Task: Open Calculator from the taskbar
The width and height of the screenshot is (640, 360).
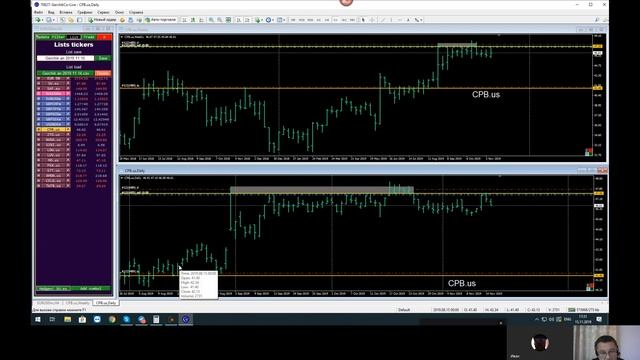Action: point(156,320)
